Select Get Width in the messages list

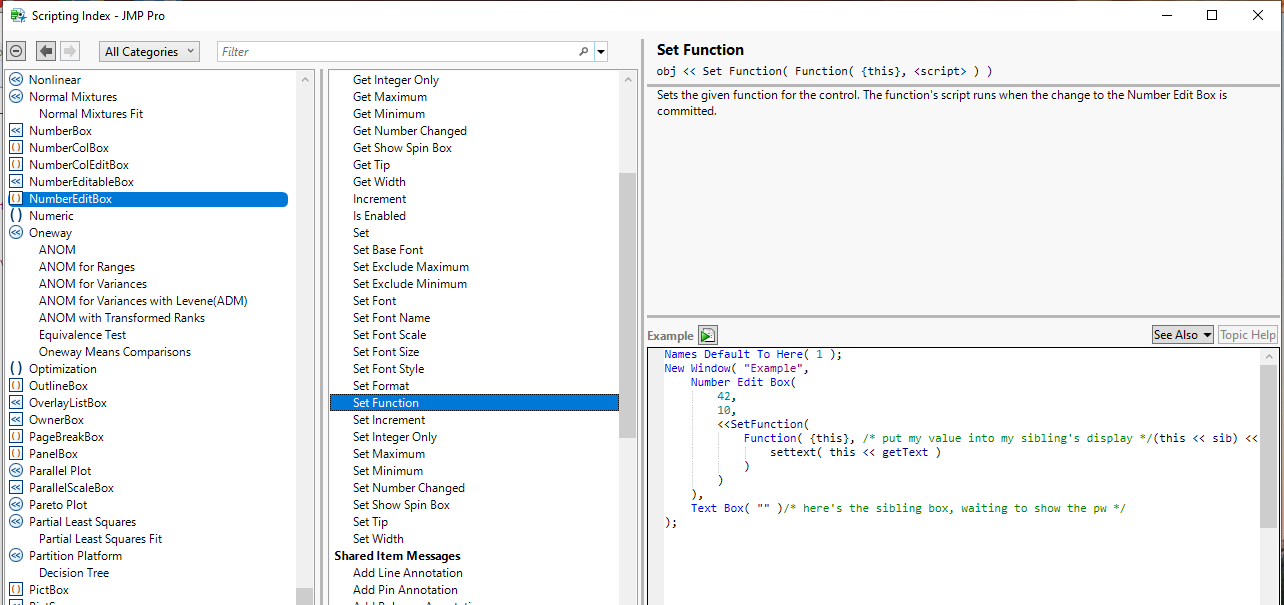pos(377,181)
